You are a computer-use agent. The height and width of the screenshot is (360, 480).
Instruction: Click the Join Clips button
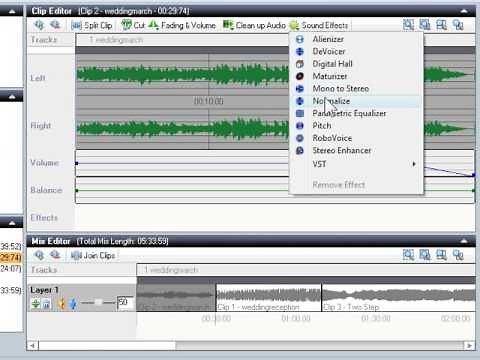coord(93,256)
